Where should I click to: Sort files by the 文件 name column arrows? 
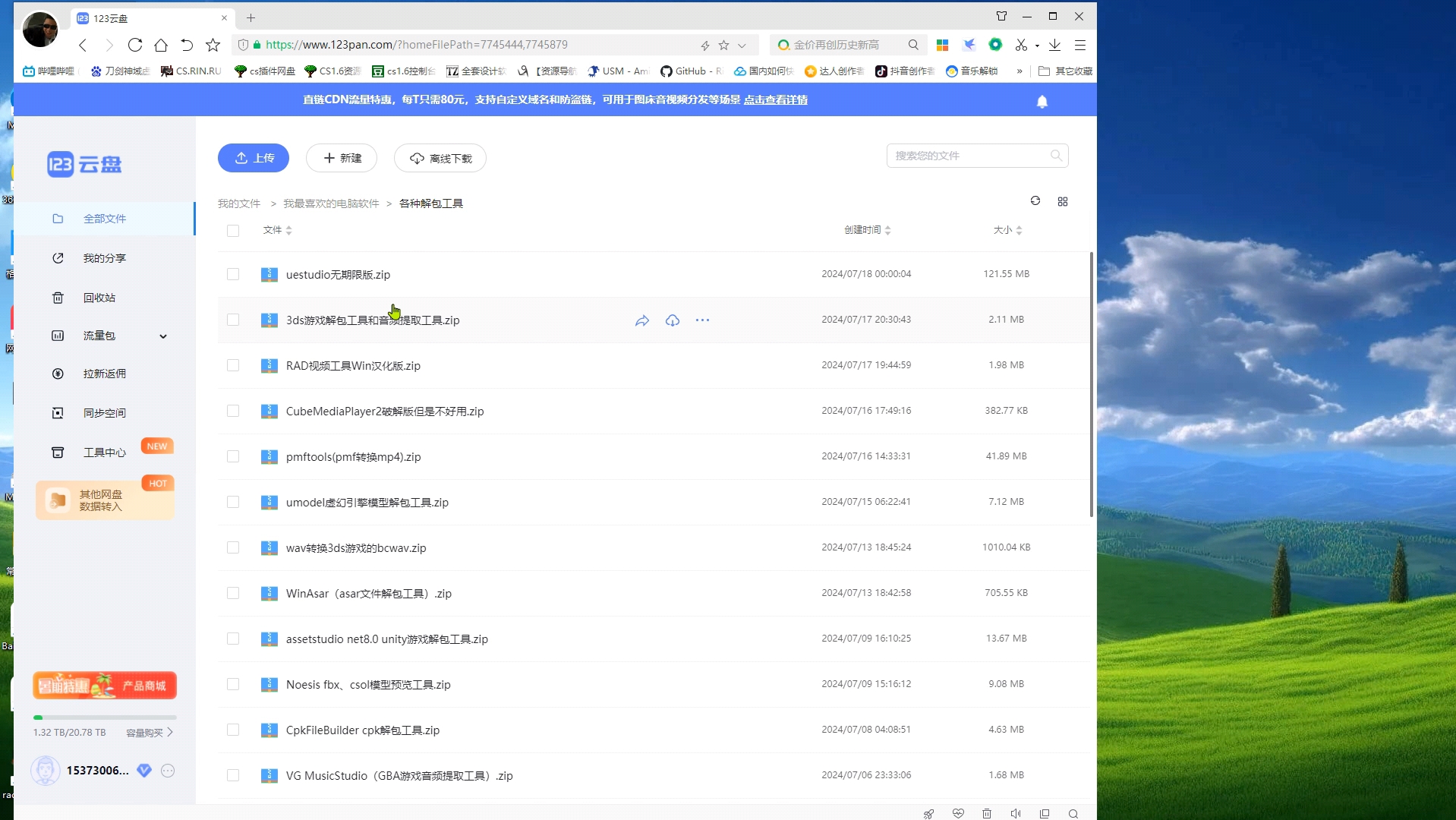coord(288,230)
